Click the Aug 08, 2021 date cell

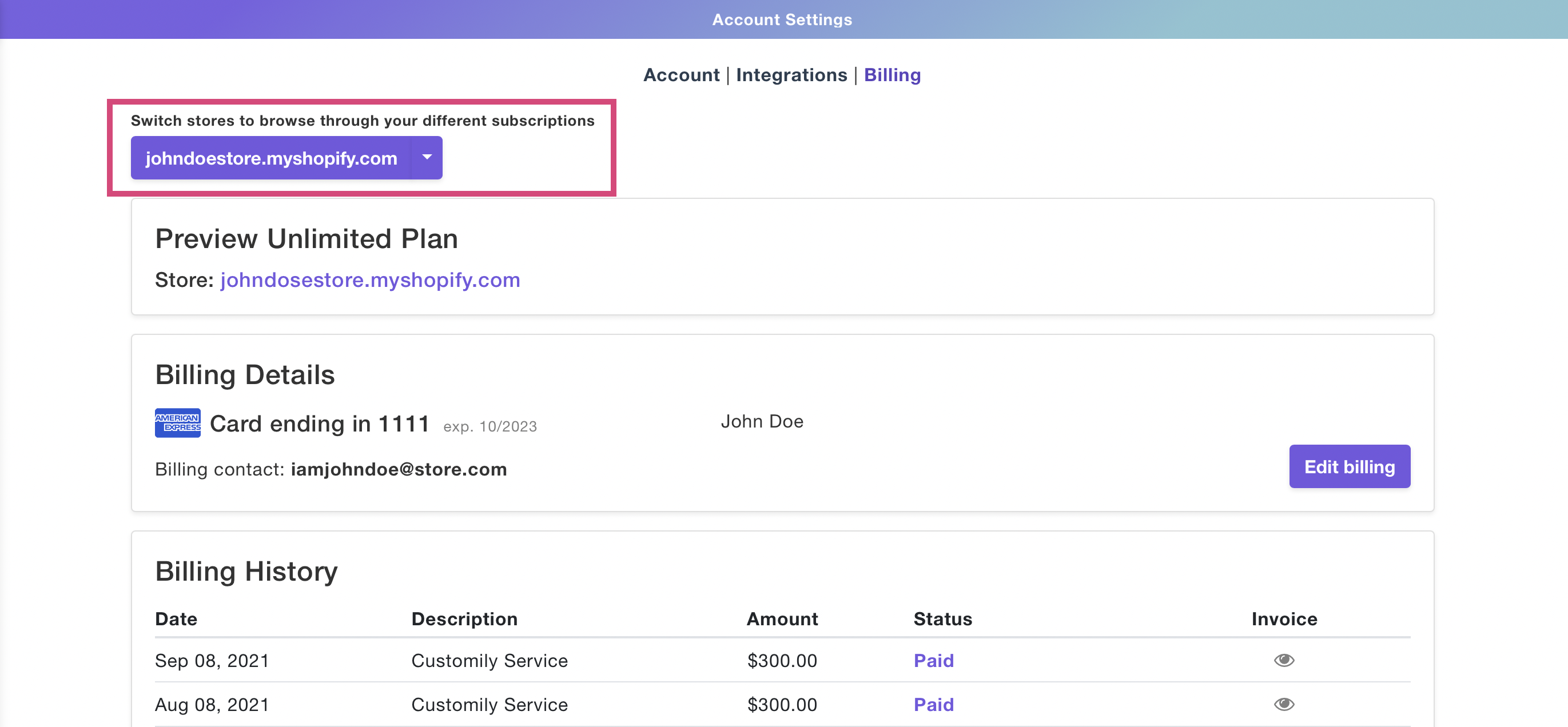(x=212, y=704)
